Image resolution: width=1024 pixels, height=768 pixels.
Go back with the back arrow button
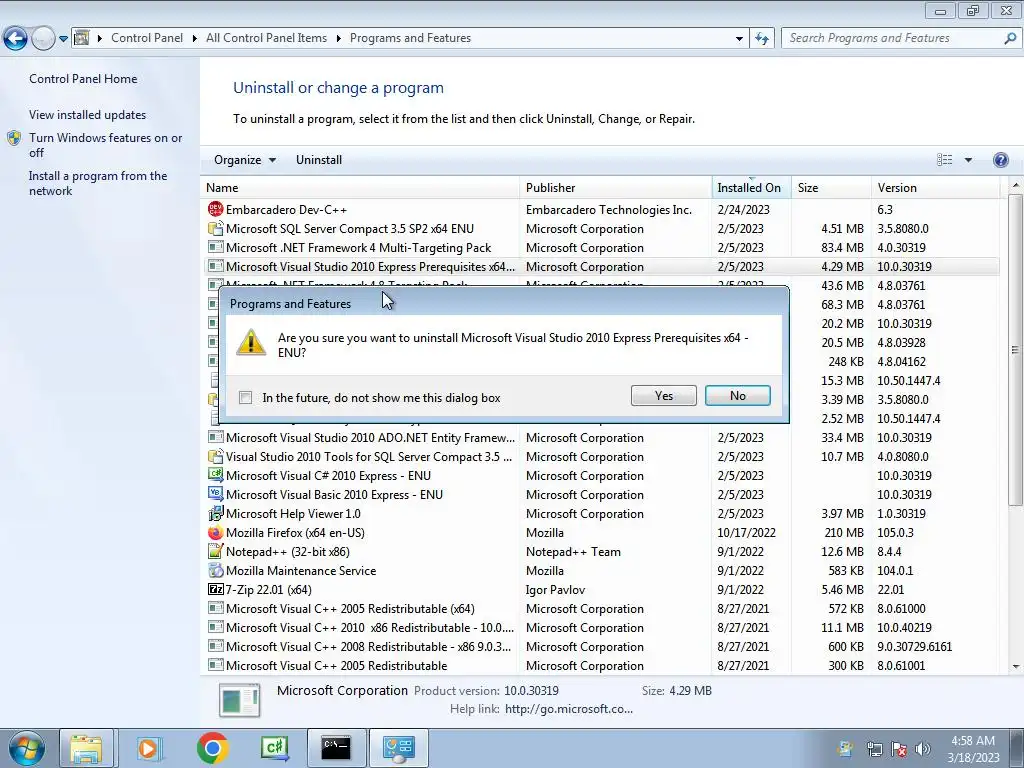coord(16,39)
